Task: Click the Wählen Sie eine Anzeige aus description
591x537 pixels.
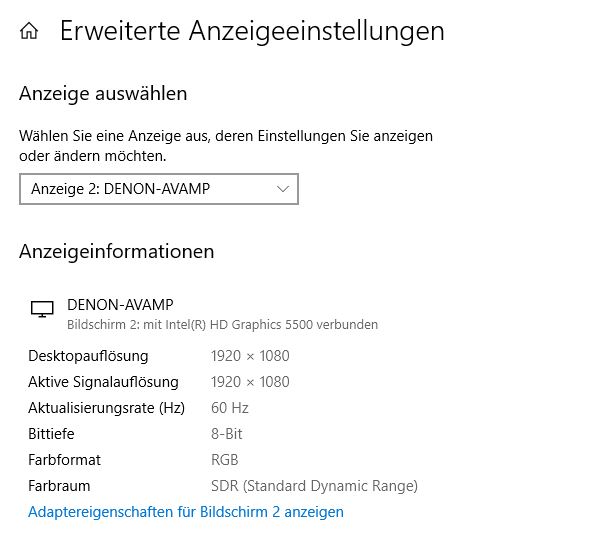Action: [x=226, y=146]
